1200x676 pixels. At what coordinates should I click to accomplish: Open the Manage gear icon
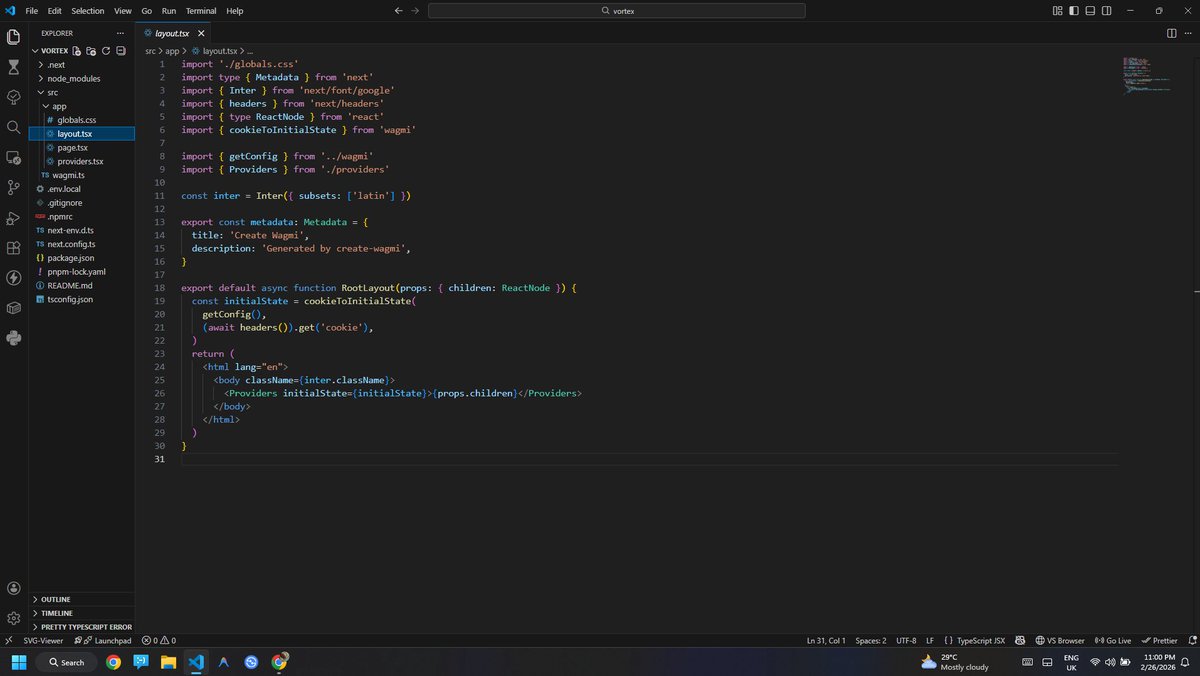click(14, 618)
